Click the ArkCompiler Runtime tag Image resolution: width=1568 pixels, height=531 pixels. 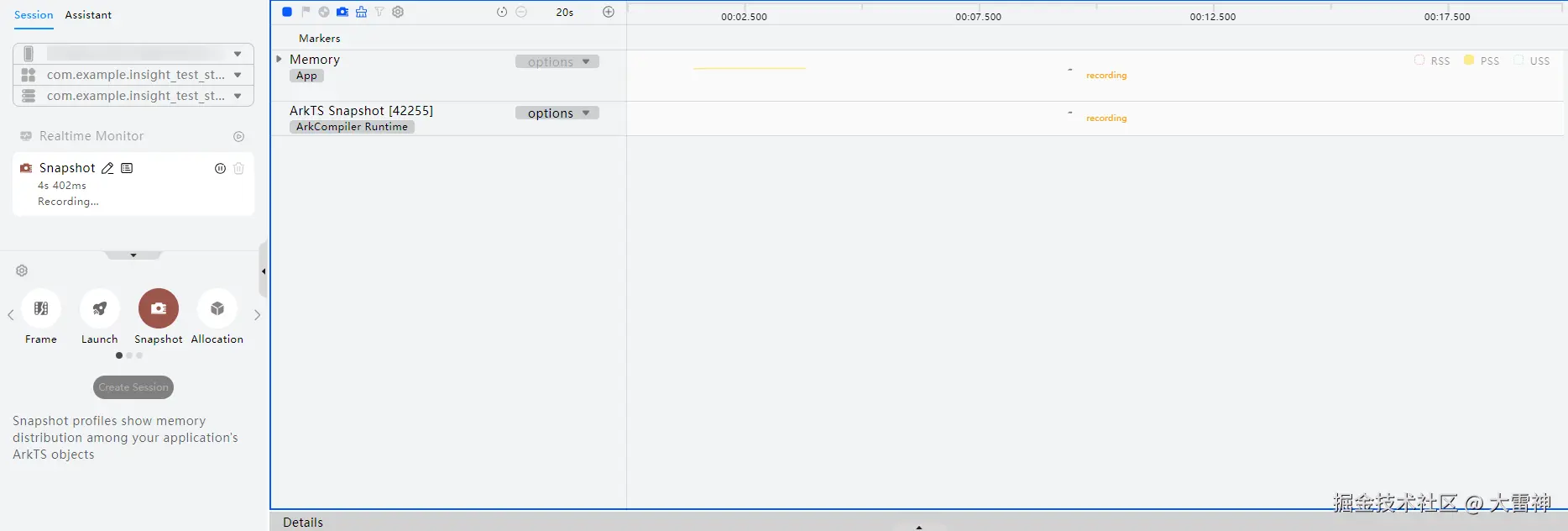352,127
